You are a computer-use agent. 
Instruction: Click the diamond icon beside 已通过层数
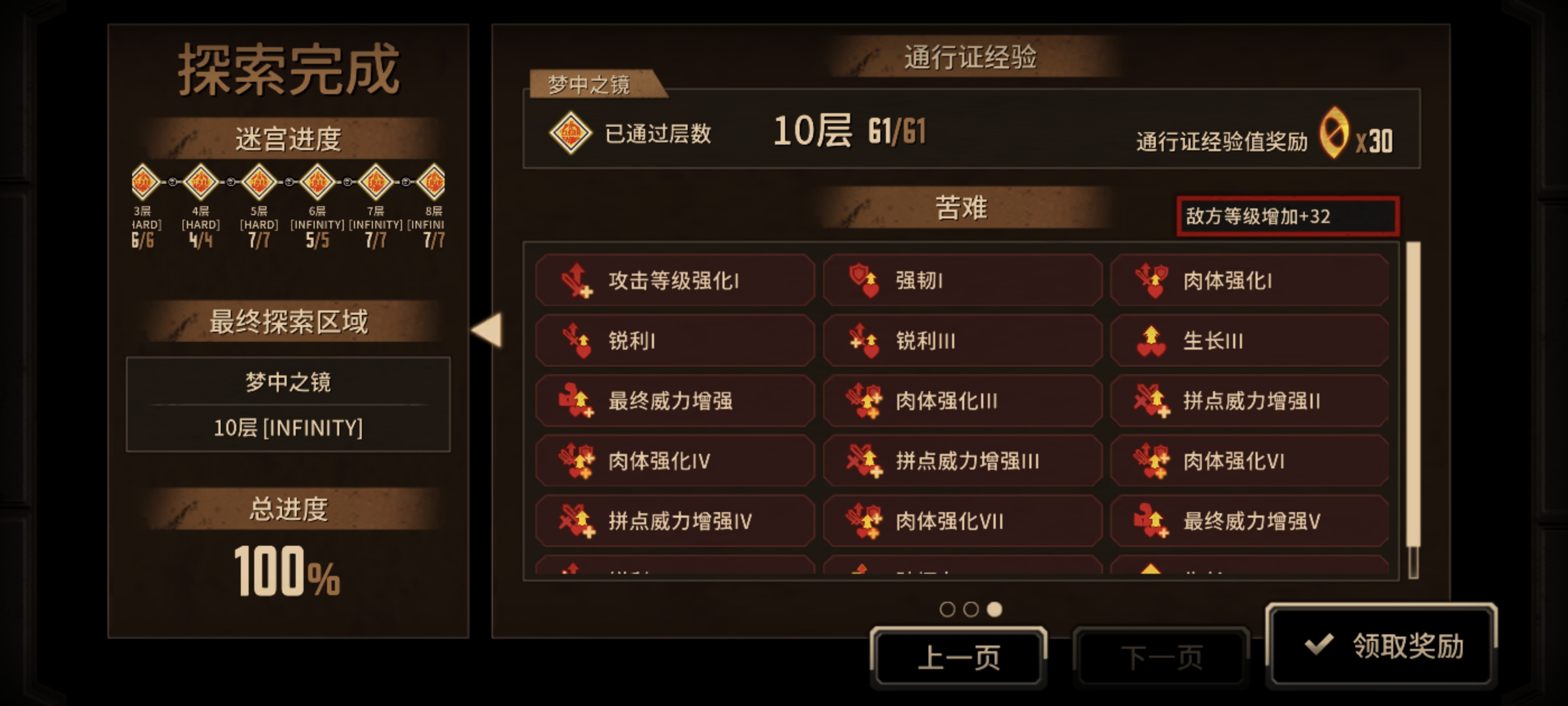coord(570,133)
